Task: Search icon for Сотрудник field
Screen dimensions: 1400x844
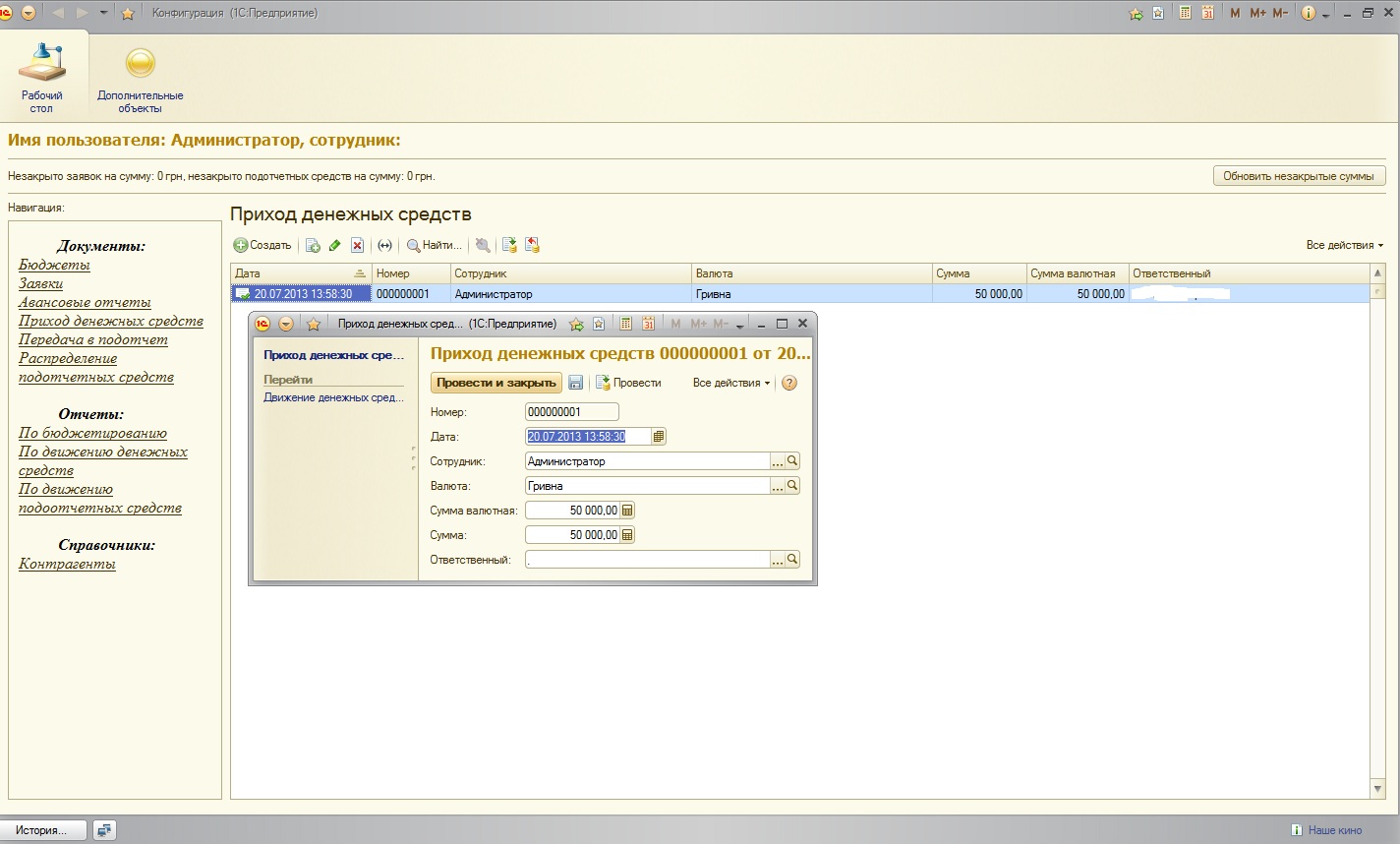Action: tap(792, 460)
